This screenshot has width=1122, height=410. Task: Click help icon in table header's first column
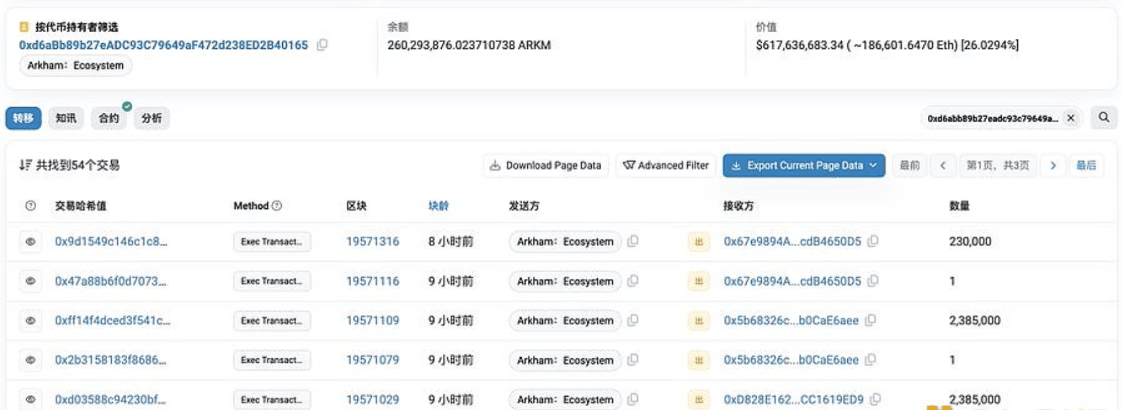coord(30,206)
